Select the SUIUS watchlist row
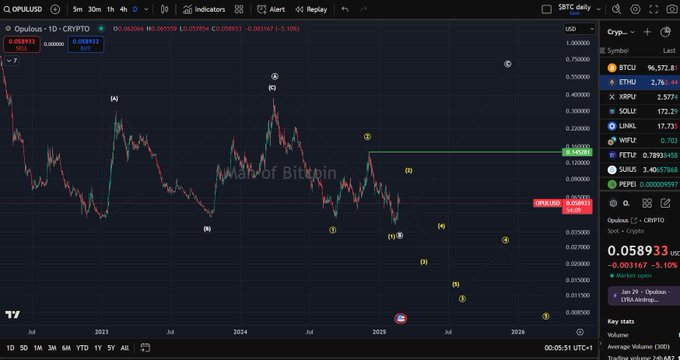The image size is (680, 360). (x=640, y=170)
